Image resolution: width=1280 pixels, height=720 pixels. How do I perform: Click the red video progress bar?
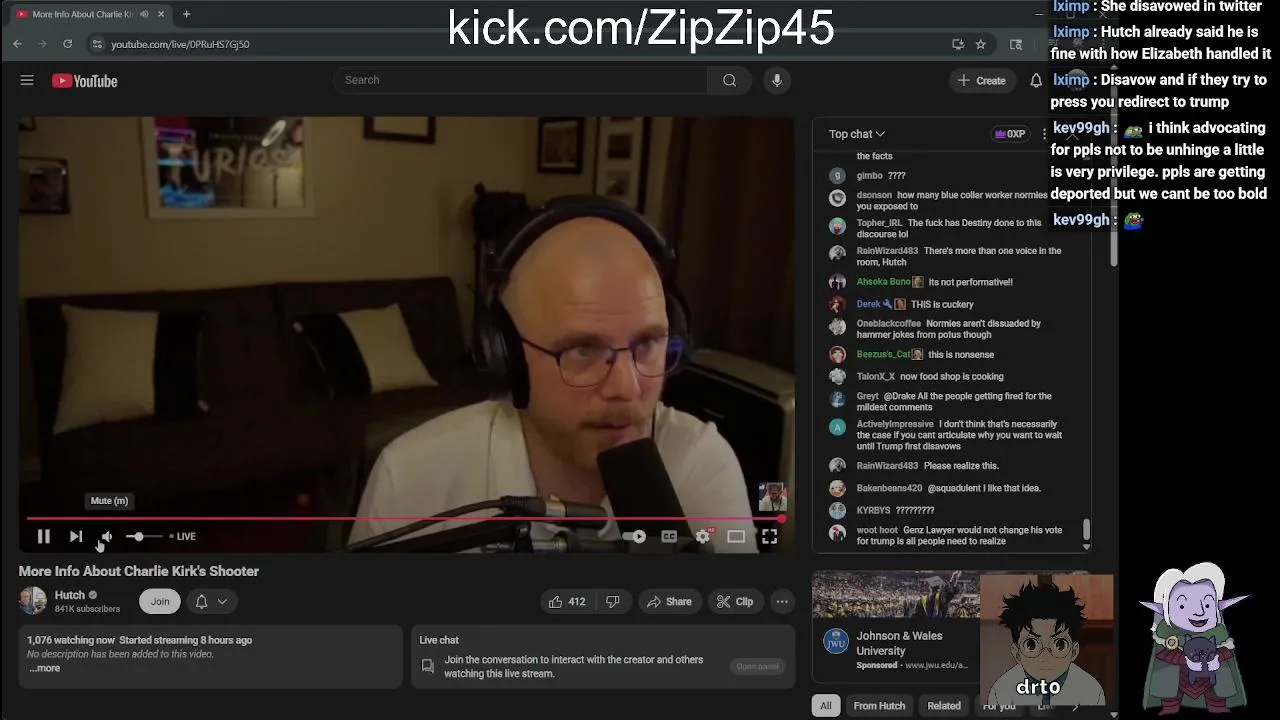point(405,518)
